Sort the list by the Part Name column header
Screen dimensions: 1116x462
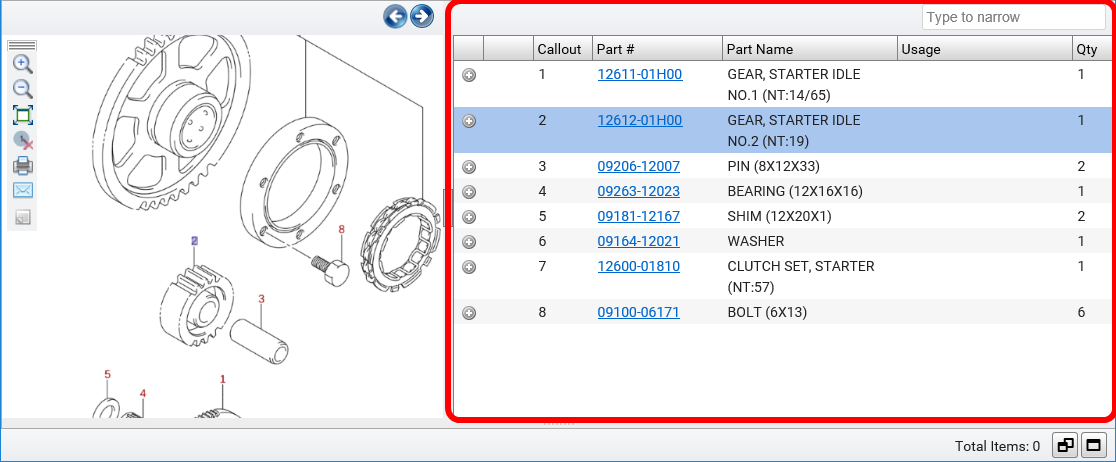(x=760, y=49)
